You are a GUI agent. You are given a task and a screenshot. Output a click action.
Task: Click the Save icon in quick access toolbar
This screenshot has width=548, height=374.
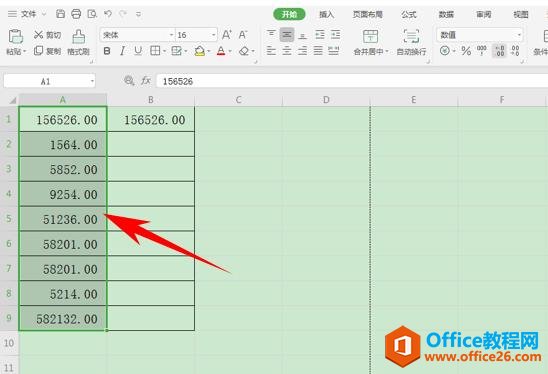pyautogui.click(x=60, y=14)
